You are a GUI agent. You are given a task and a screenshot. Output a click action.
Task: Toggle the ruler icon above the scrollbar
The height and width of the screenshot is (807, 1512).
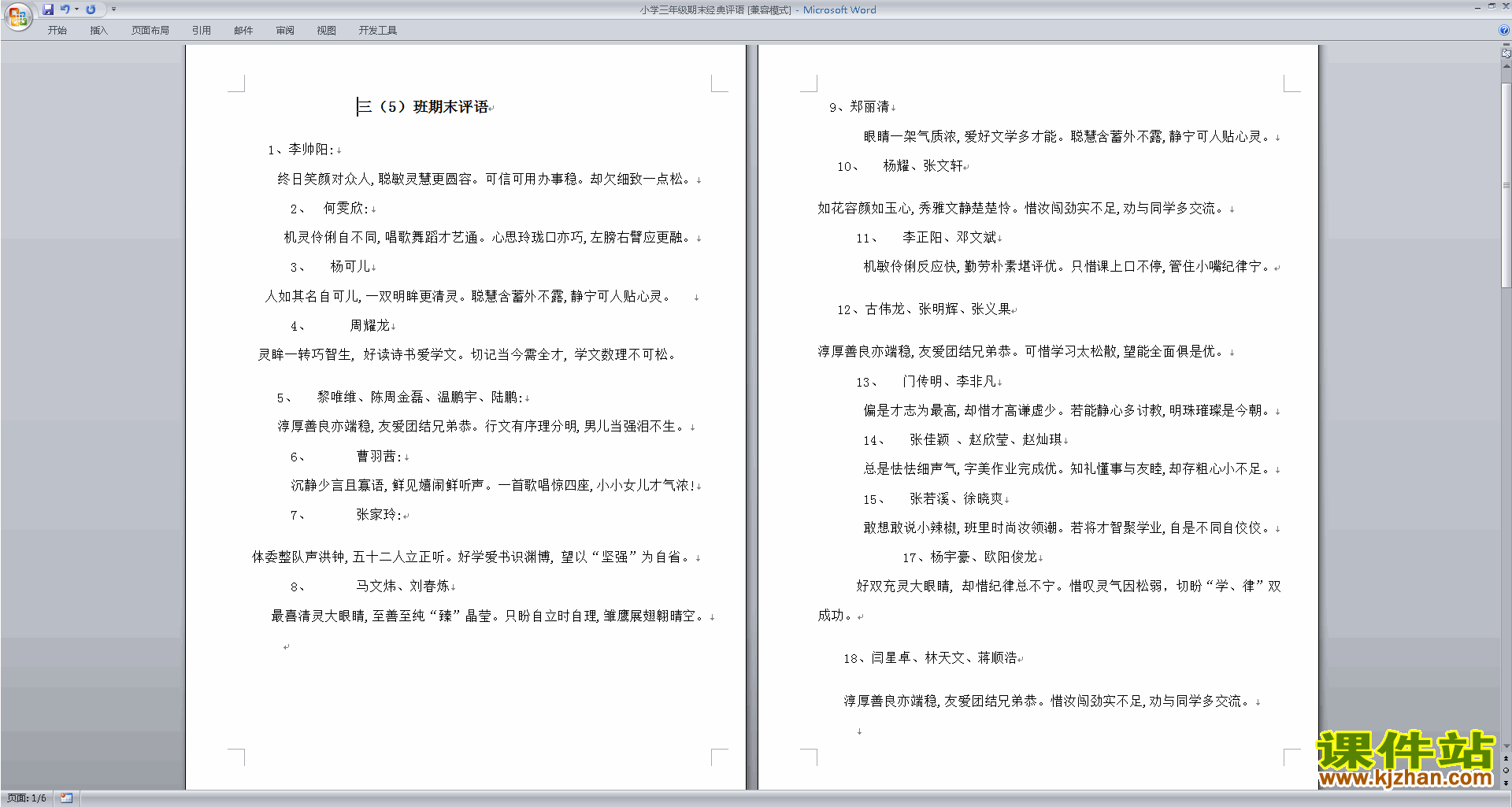[x=1506, y=54]
